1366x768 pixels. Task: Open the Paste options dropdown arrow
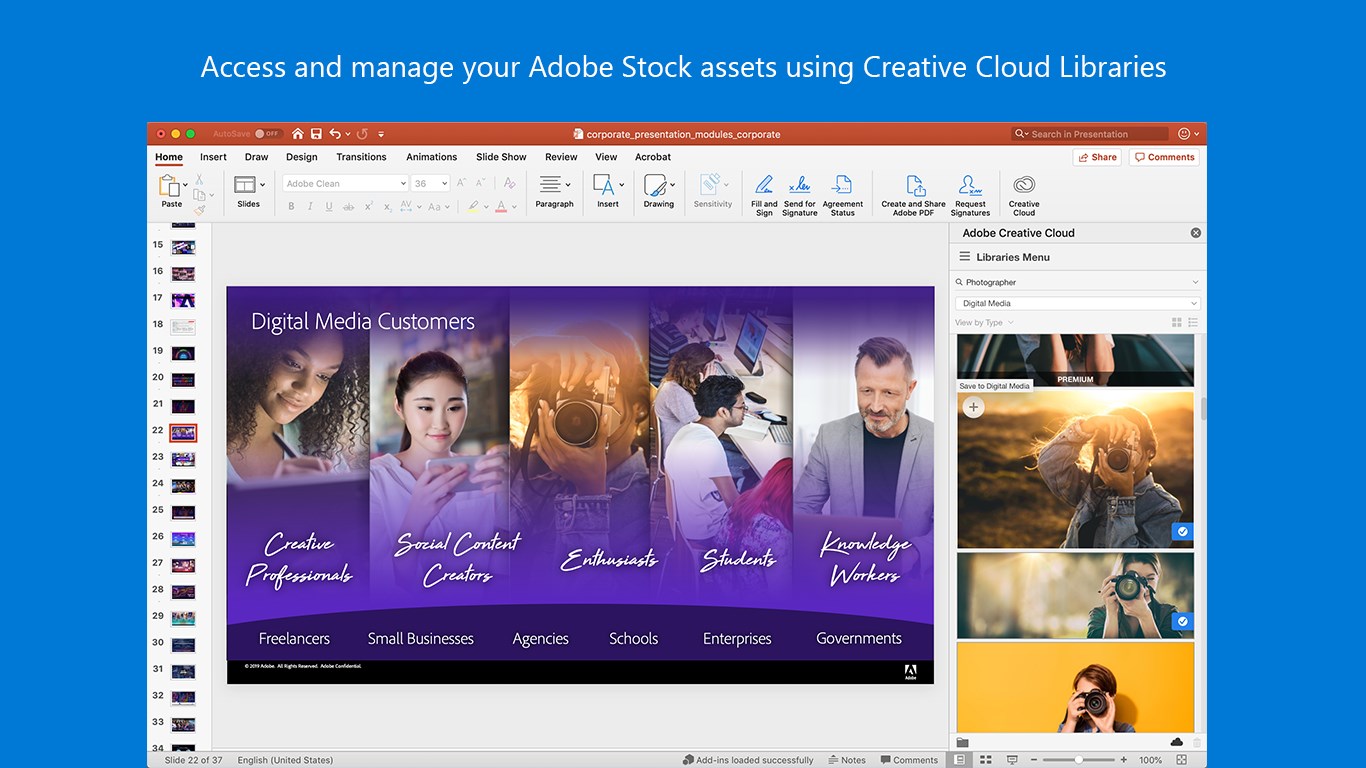click(185, 185)
